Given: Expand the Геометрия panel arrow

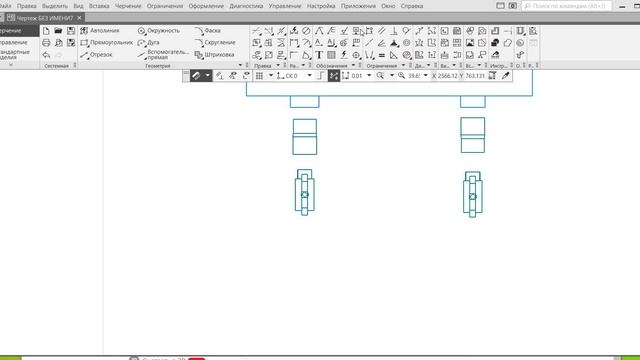Looking at the screenshot, I should point(240,65).
